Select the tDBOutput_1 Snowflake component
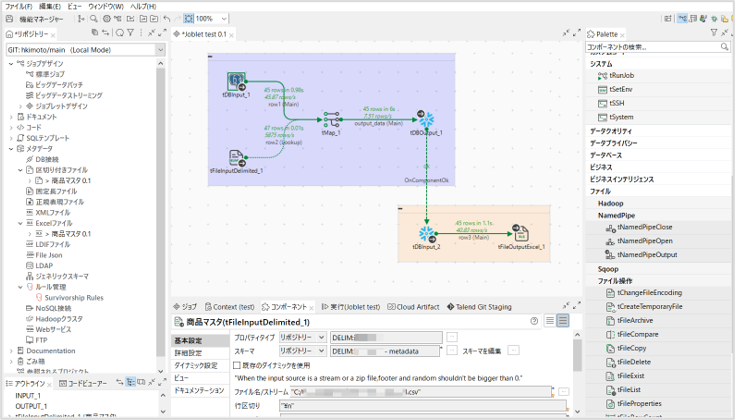735x420 pixels. [426, 120]
